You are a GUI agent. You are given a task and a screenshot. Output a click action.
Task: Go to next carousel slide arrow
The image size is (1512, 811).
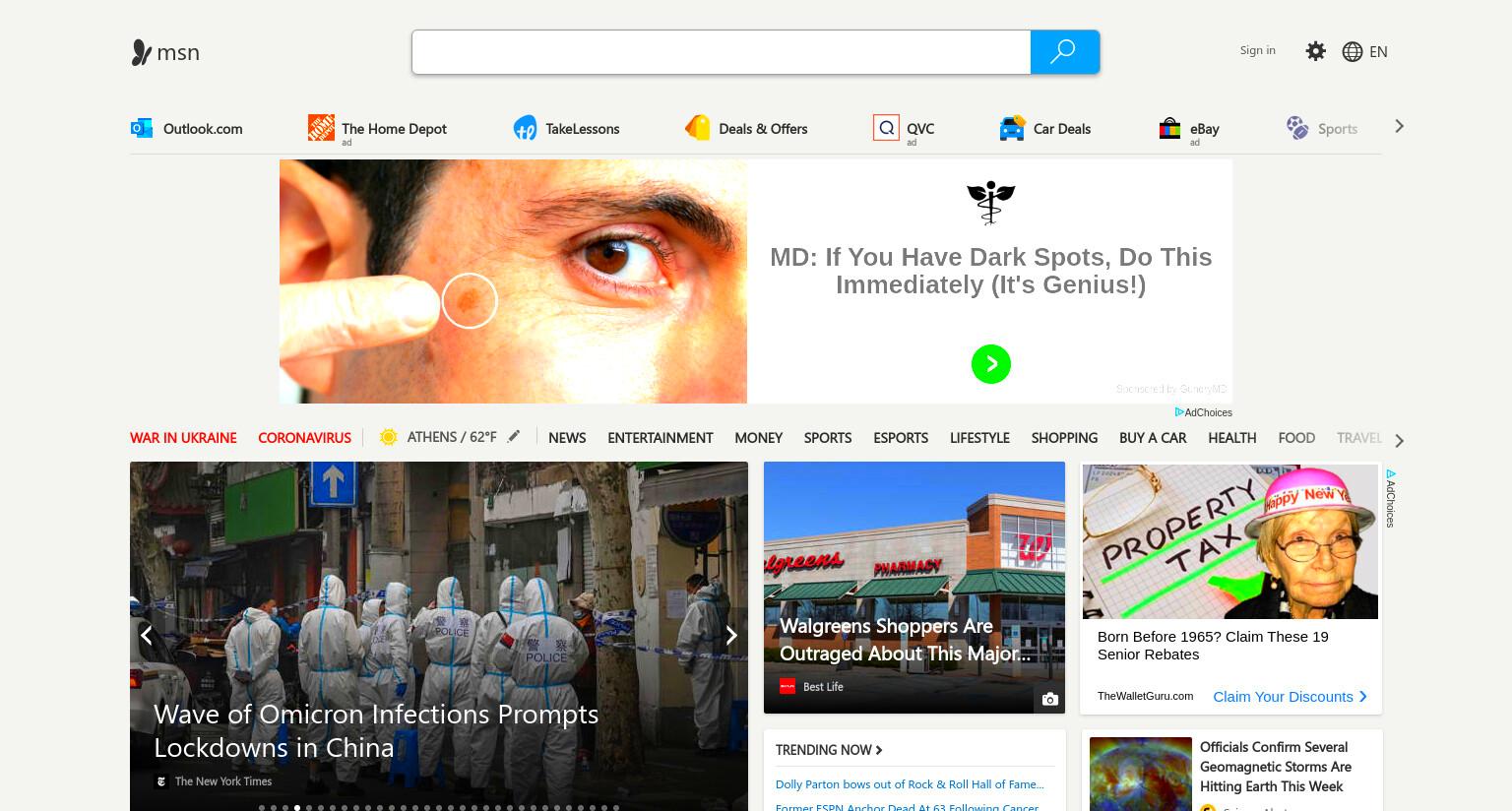click(x=730, y=636)
